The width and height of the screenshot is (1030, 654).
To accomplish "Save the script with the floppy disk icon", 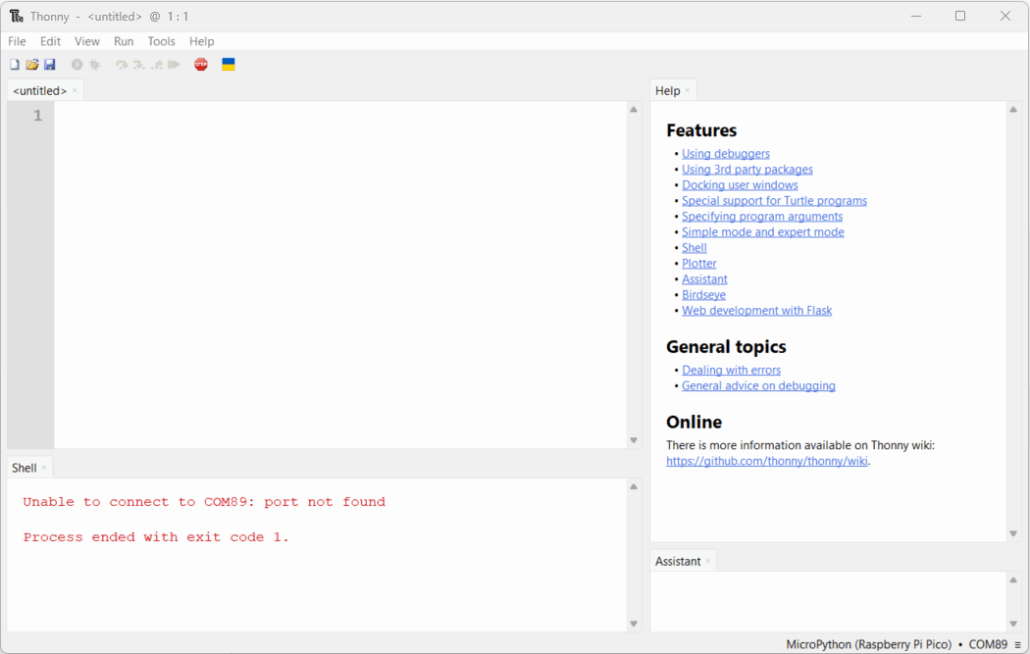I will coord(50,64).
